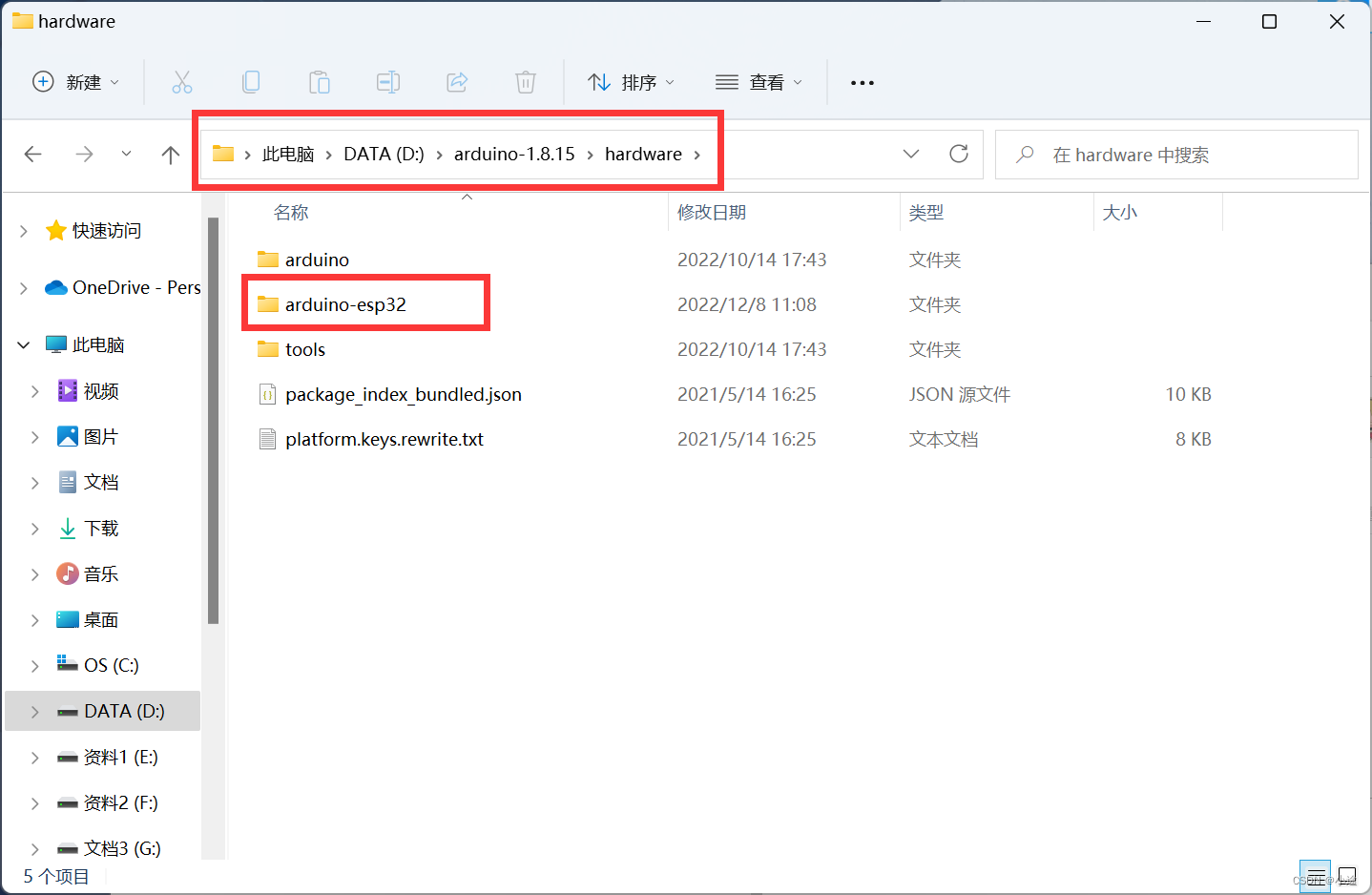Switch to large icons view in status bar
The image size is (1372, 895).
coord(1347,875)
